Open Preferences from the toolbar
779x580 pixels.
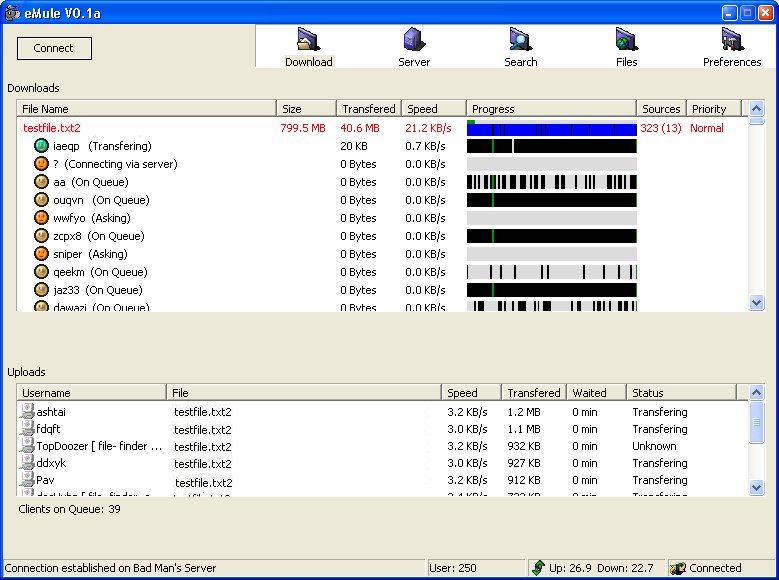click(732, 47)
